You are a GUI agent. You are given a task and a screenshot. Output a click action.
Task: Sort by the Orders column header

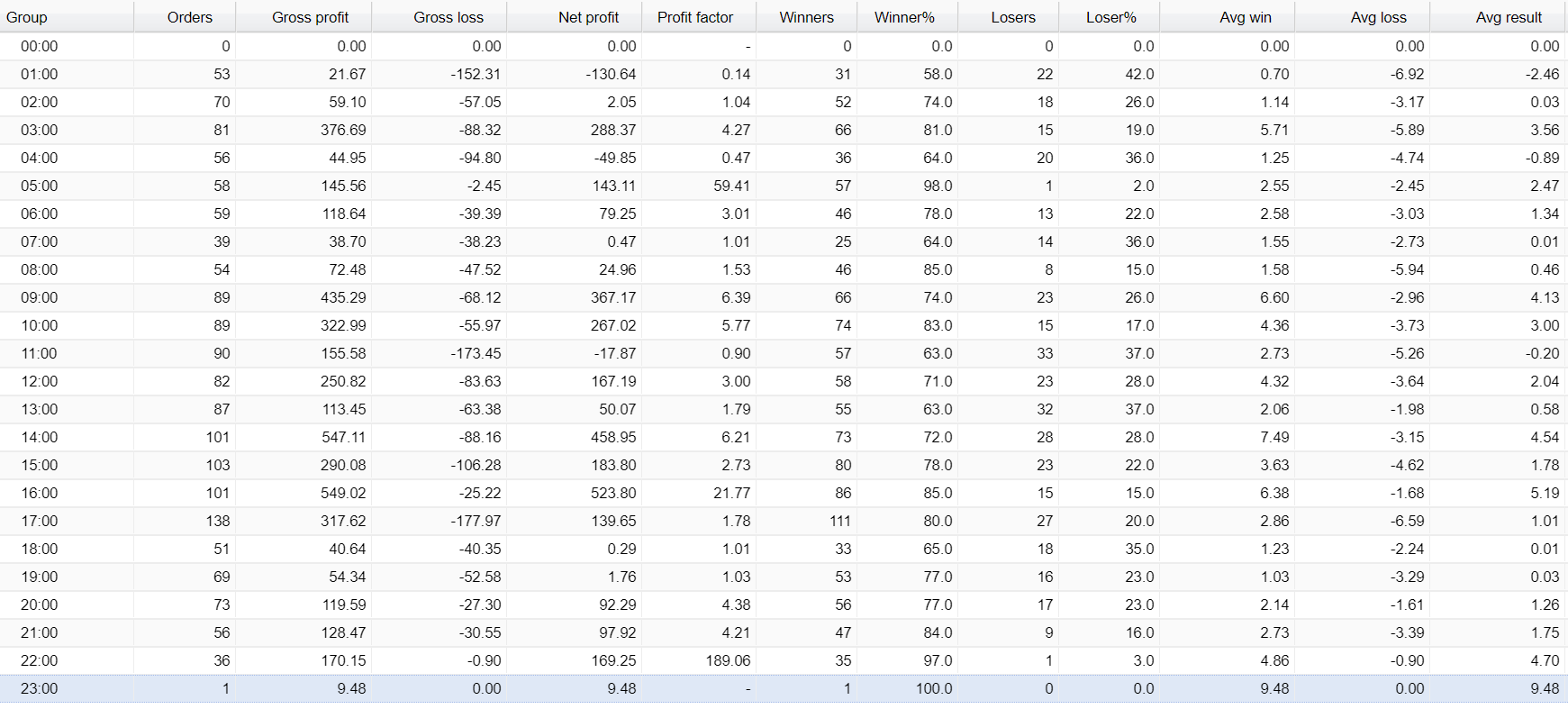185,17
